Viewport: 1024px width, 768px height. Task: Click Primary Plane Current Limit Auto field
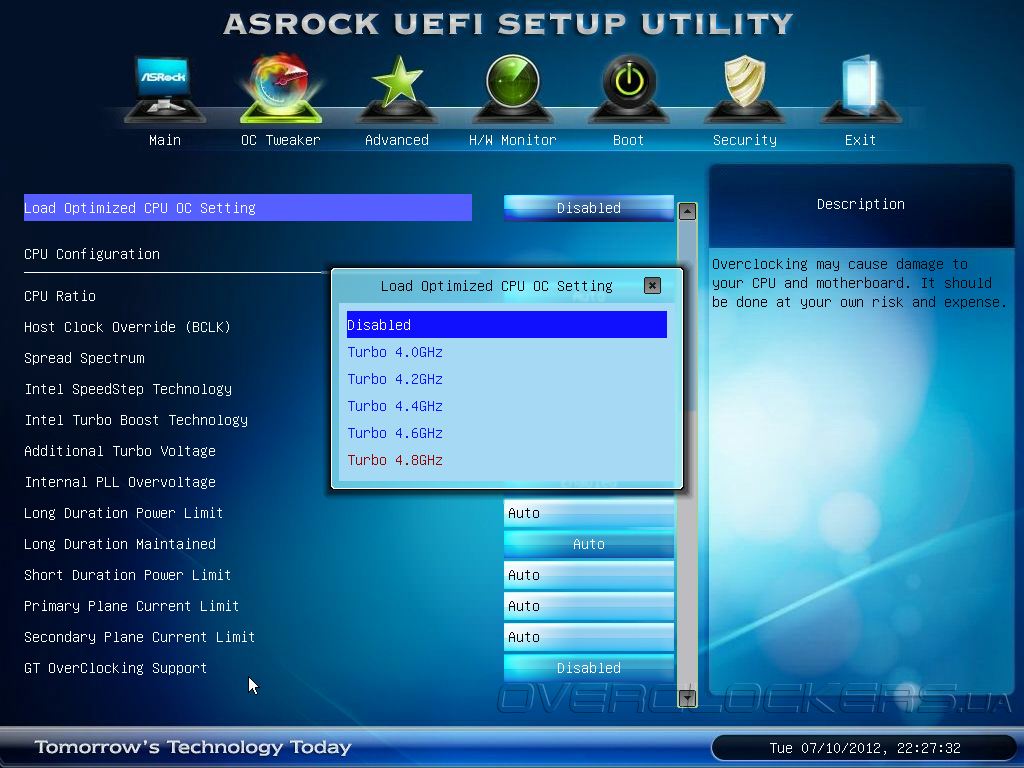(x=588, y=606)
